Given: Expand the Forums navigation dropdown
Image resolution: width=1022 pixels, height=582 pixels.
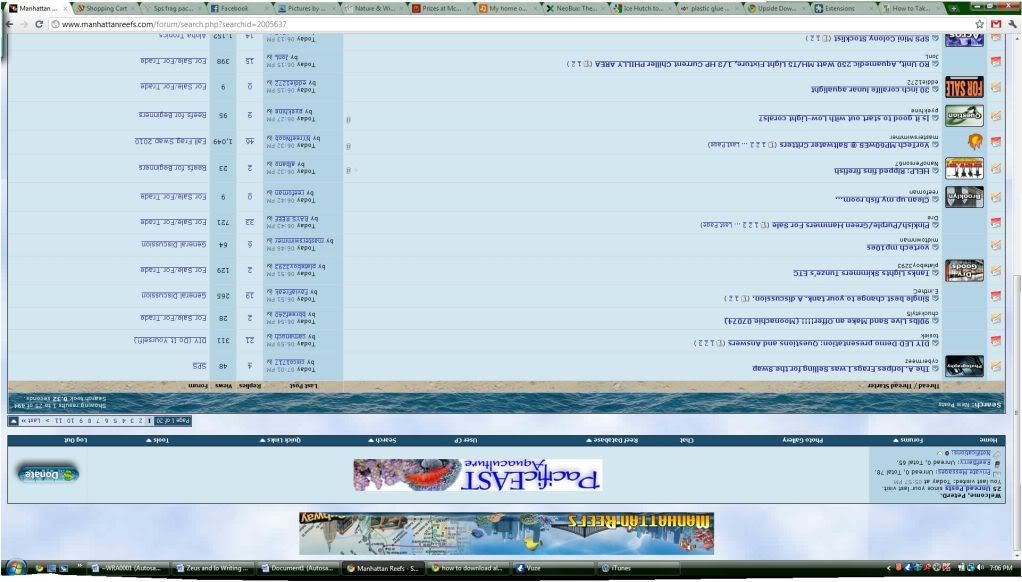Looking at the screenshot, I should point(905,440).
